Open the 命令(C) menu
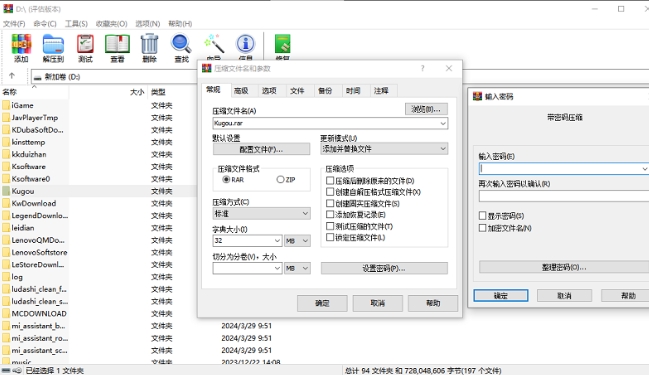649x375 pixels. coord(45,24)
